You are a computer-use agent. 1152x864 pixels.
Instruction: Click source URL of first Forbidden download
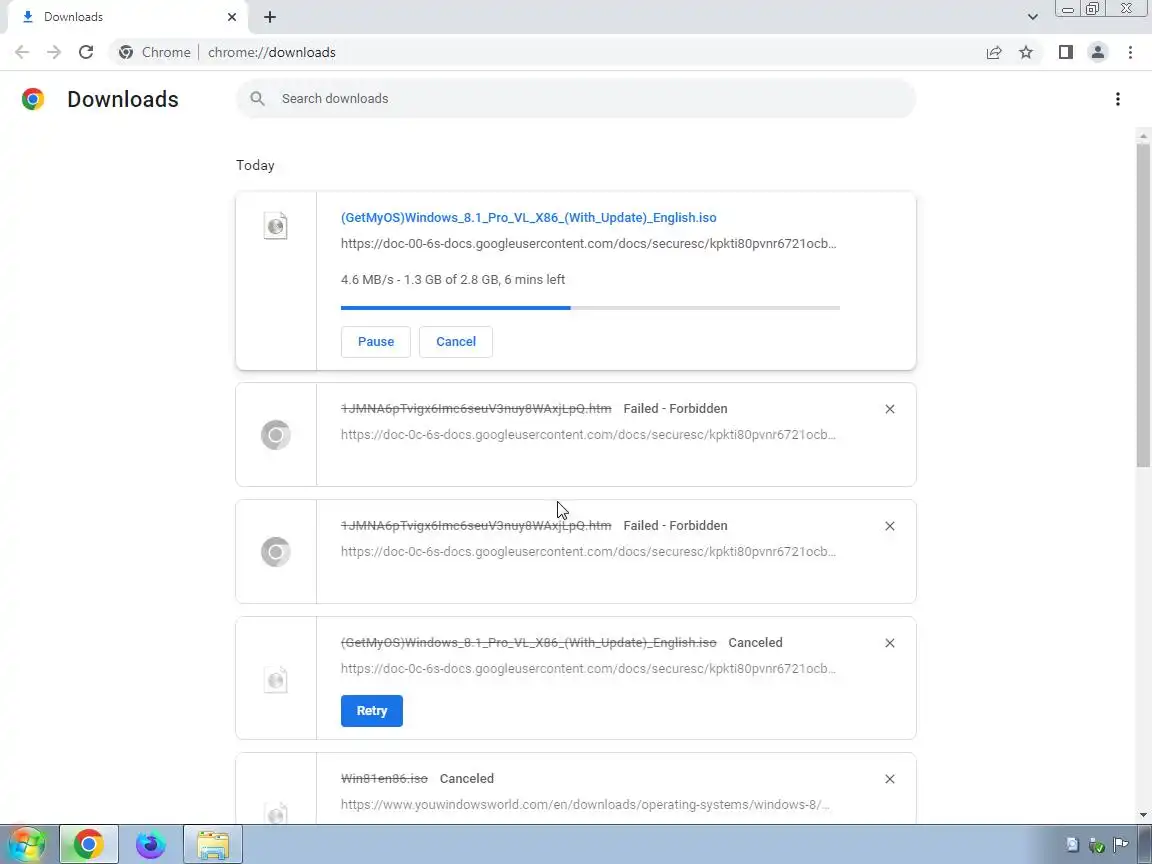click(x=588, y=434)
